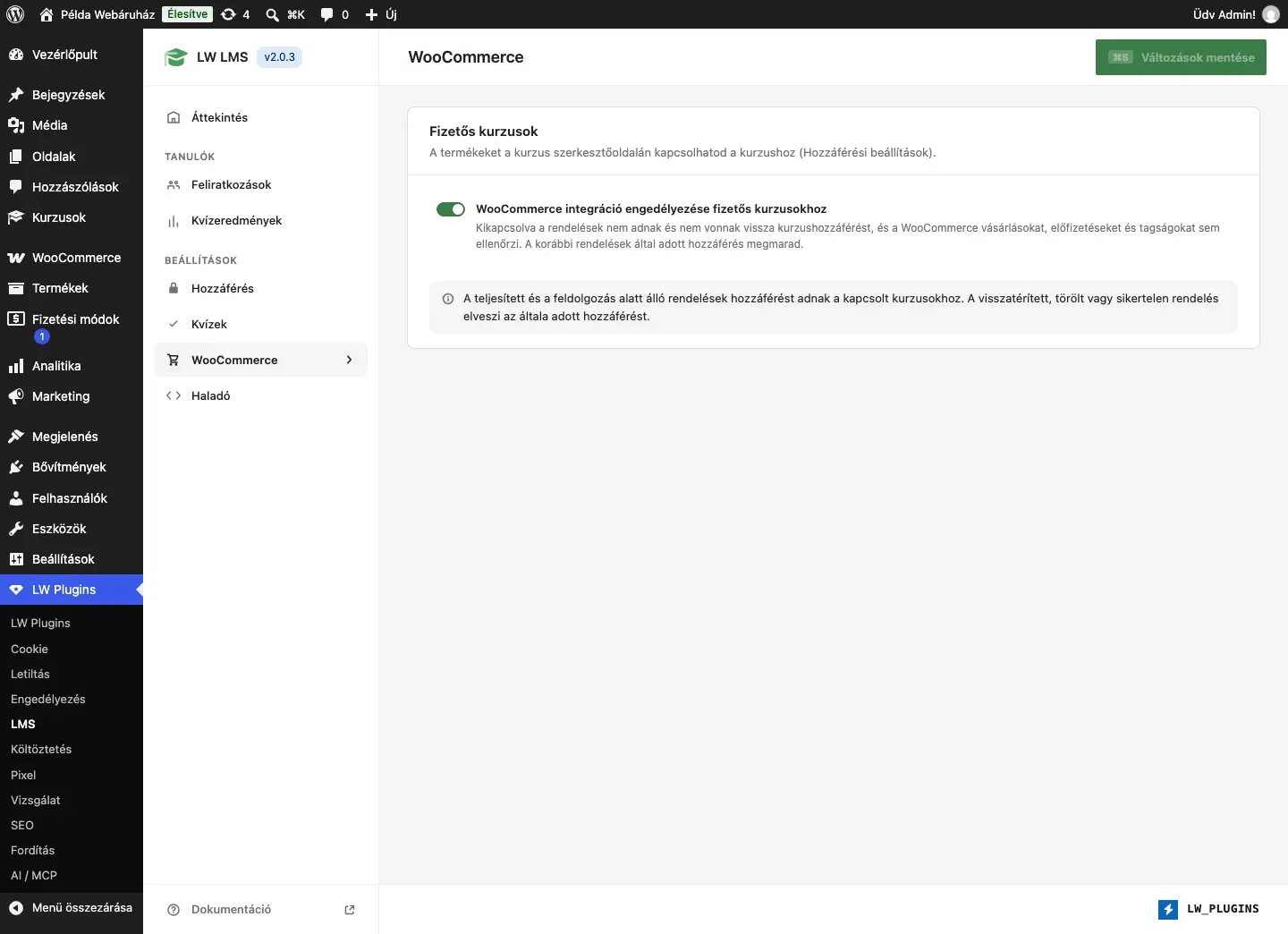The height and width of the screenshot is (934, 1288).
Task: Click the v2.0.3 version badge
Action: tap(279, 57)
